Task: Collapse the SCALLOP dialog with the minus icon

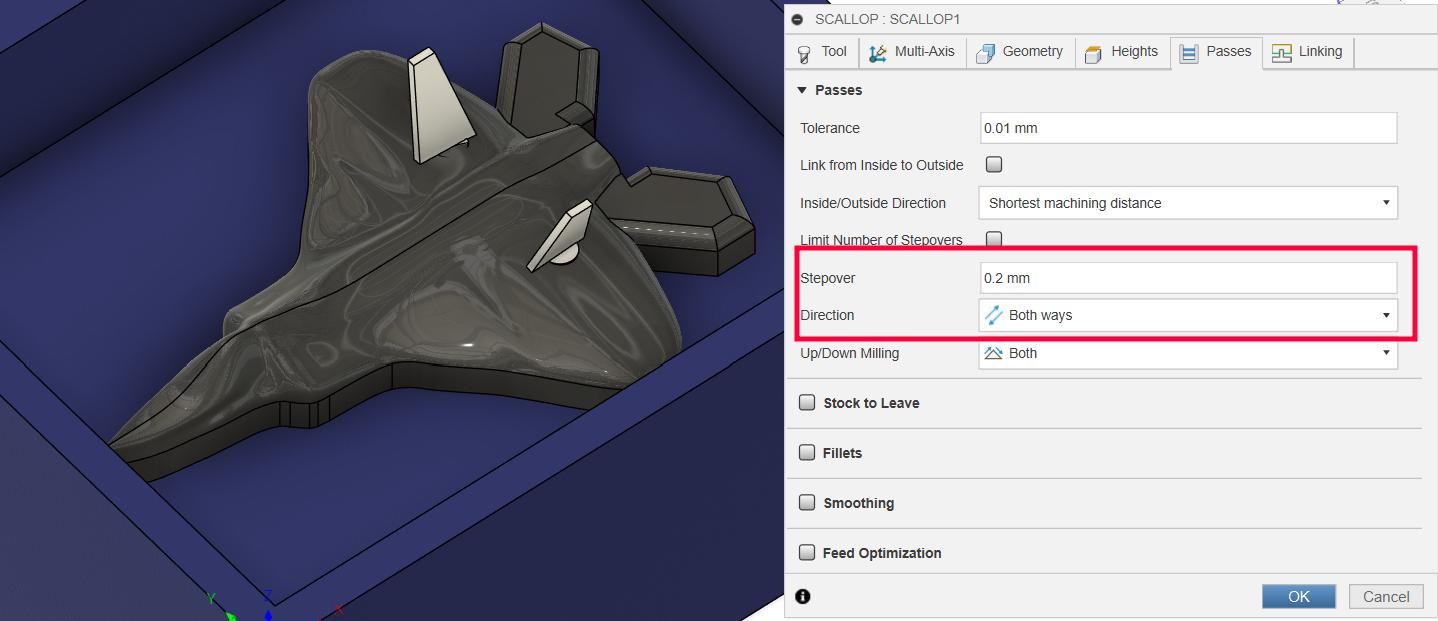Action: [797, 19]
